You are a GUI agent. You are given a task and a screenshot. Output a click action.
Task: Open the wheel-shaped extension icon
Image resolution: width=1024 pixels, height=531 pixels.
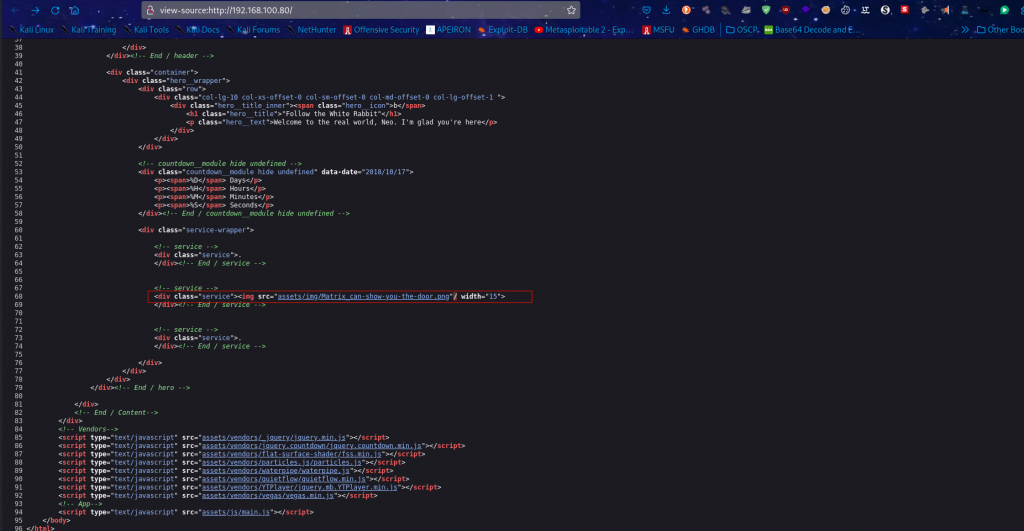click(x=846, y=10)
